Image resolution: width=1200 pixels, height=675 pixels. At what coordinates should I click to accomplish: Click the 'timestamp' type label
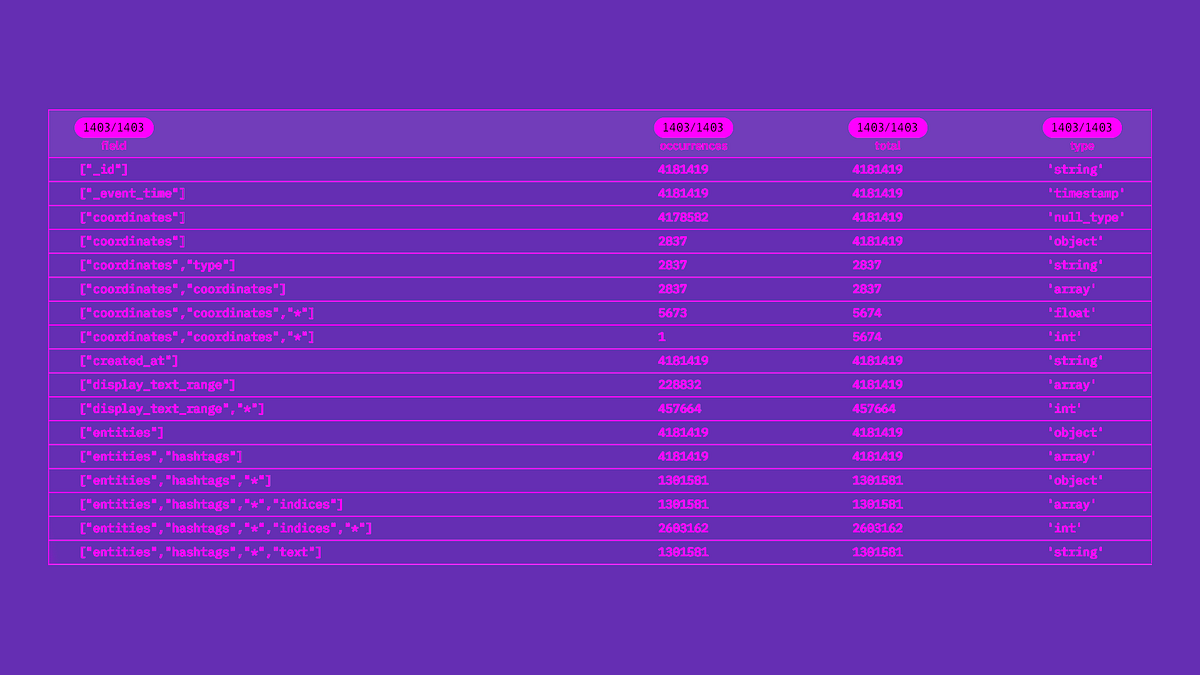click(1084, 193)
